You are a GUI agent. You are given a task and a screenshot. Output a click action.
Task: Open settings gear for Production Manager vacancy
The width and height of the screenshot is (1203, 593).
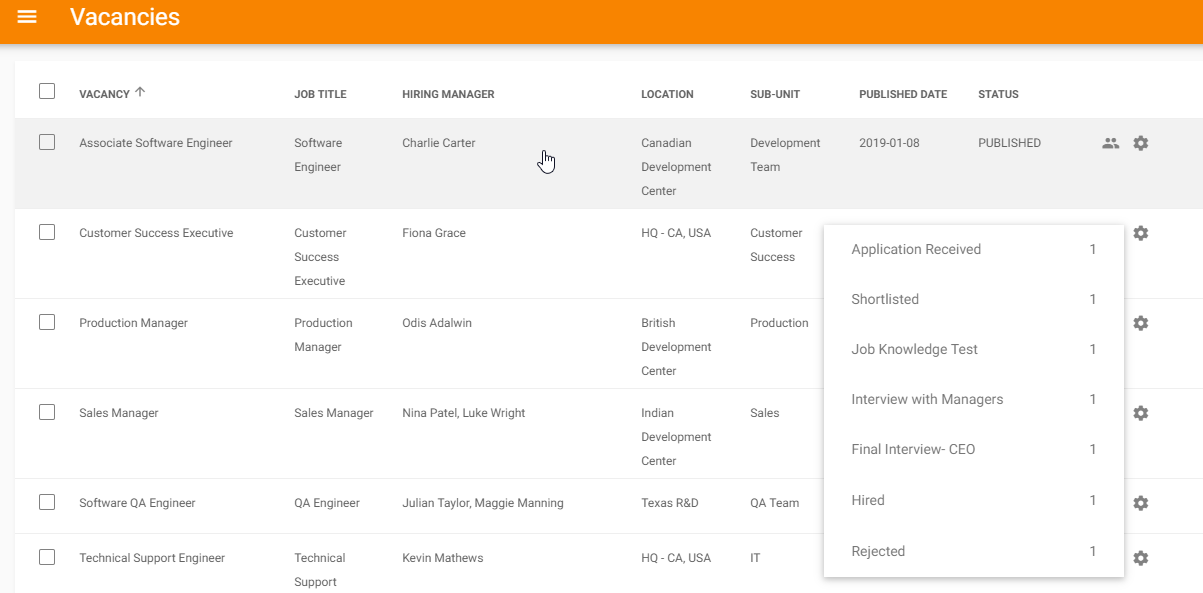point(1140,323)
